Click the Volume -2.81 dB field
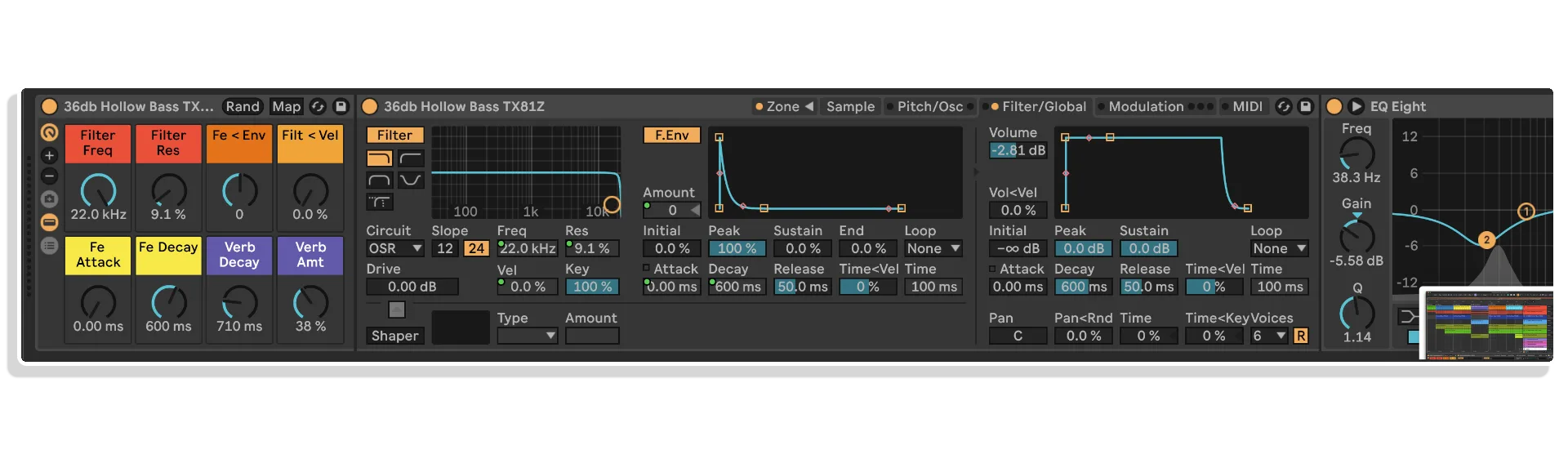1568x450 pixels. [x=1018, y=150]
